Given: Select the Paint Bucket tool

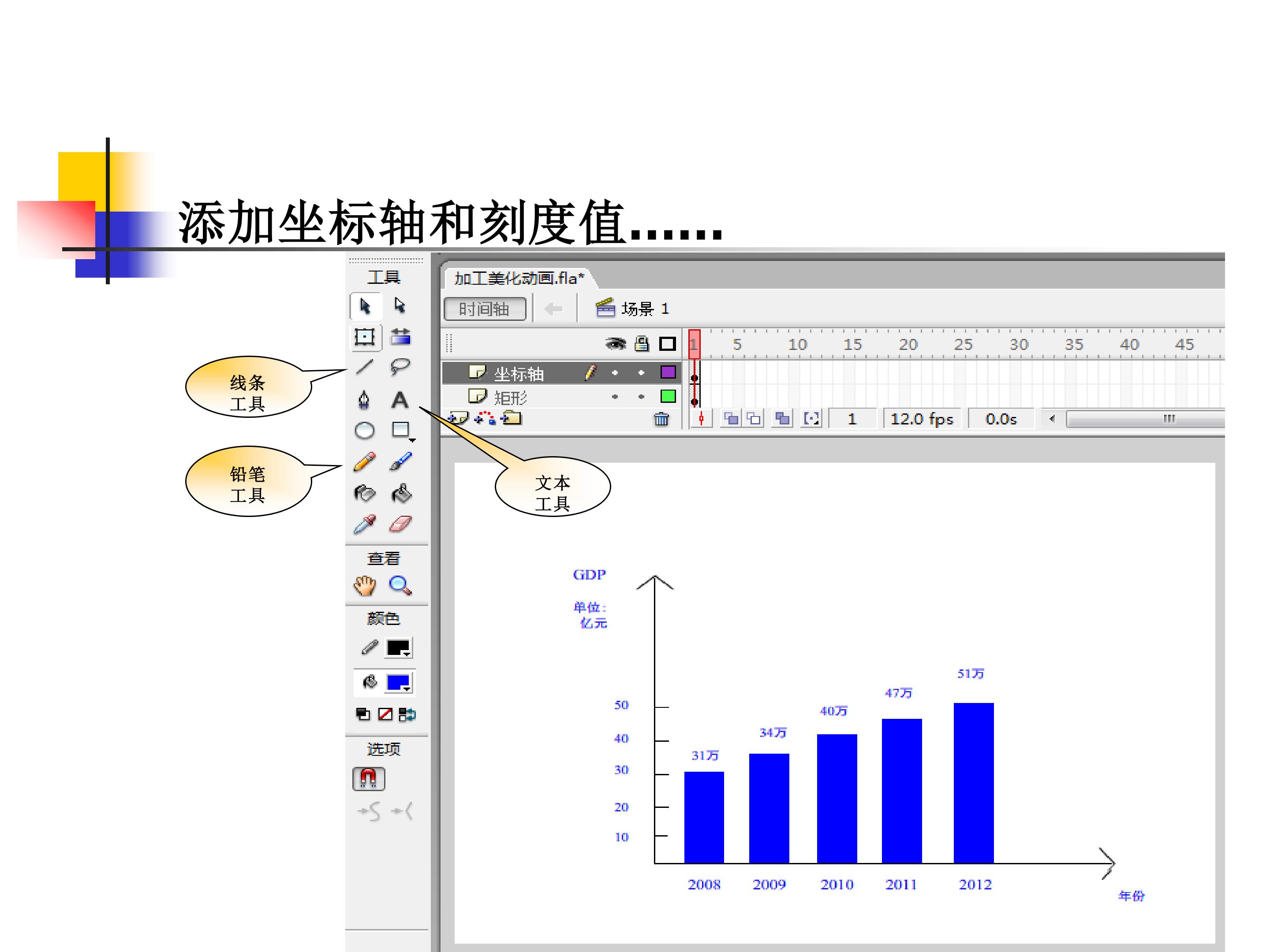Looking at the screenshot, I should click(401, 493).
